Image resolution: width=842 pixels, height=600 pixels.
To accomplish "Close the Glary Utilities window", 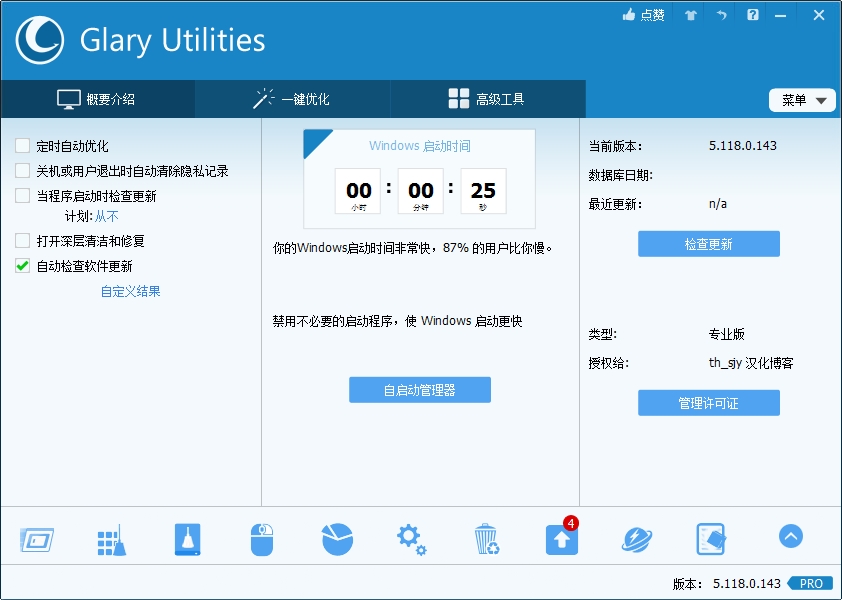I will pyautogui.click(x=818, y=15).
